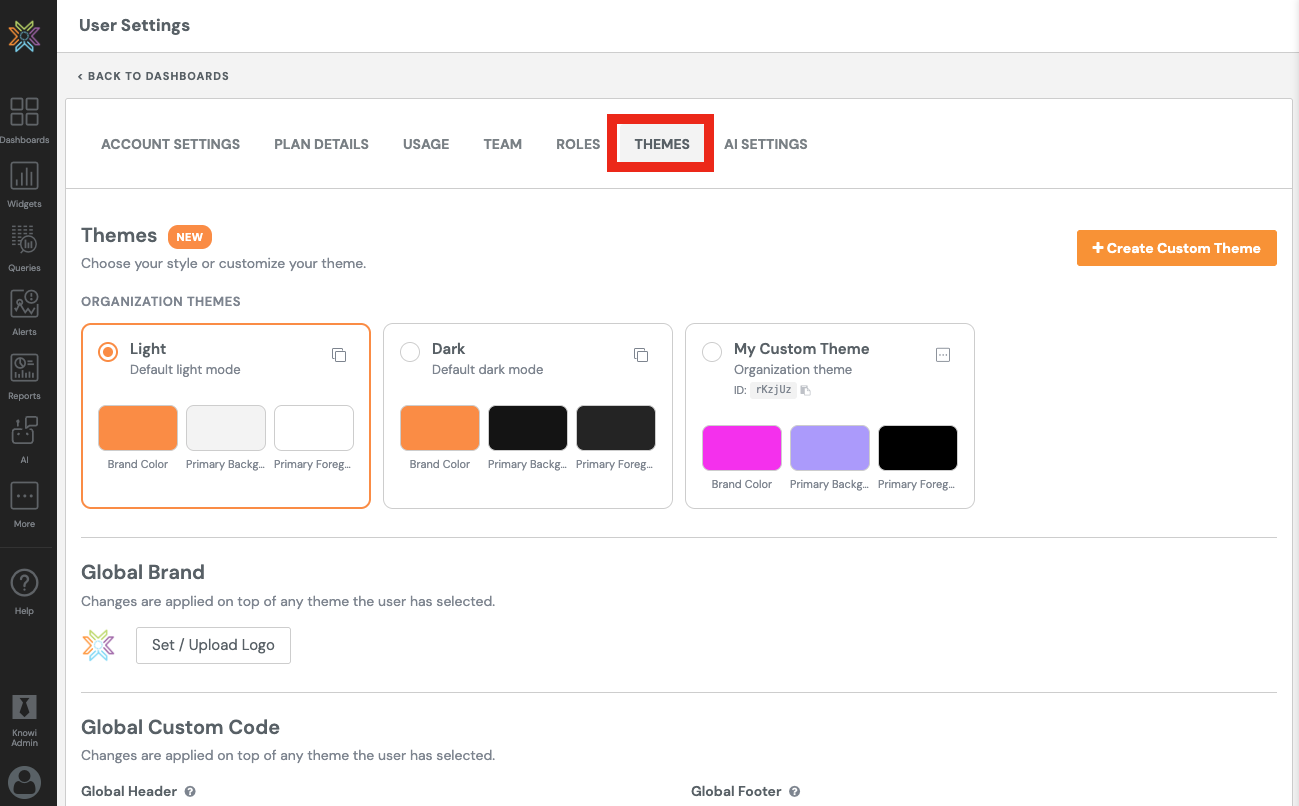Select My Custom Theme radio button
1299x806 pixels.
coord(712,352)
